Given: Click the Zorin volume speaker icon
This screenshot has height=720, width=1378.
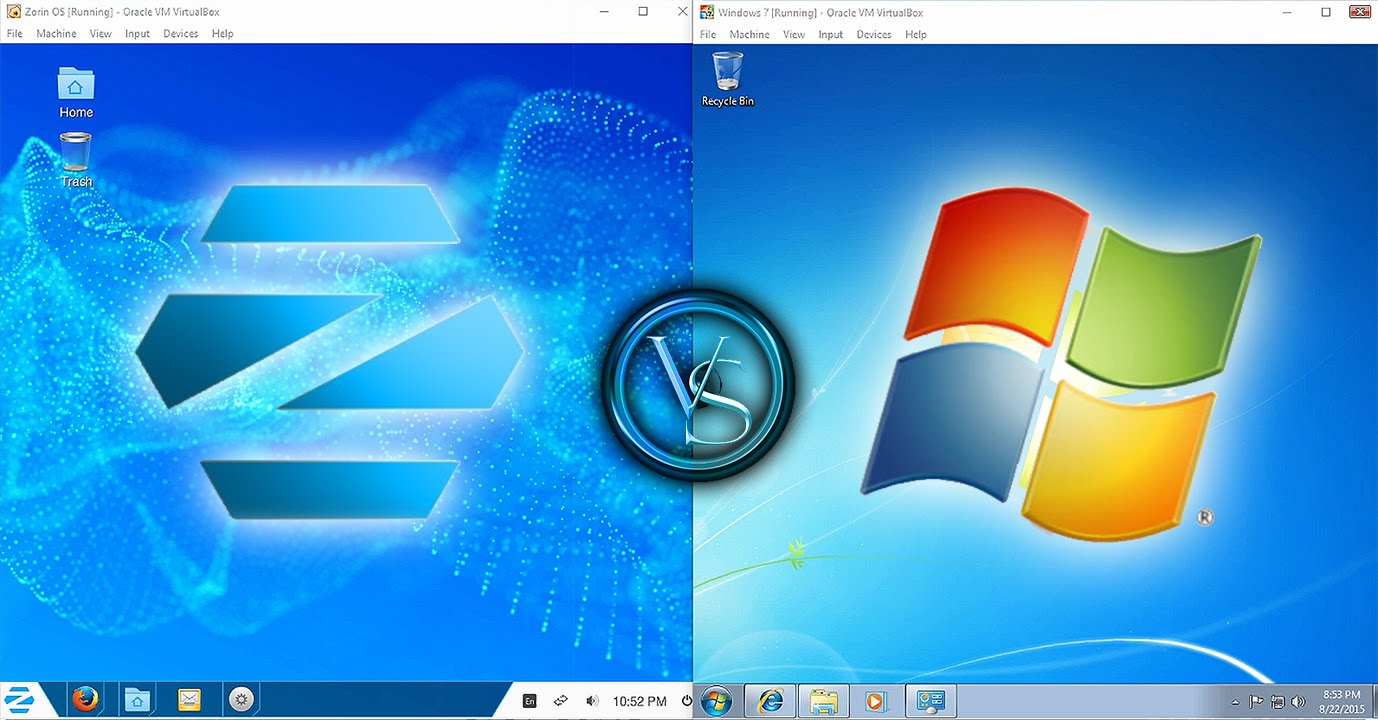Looking at the screenshot, I should click(x=592, y=701).
